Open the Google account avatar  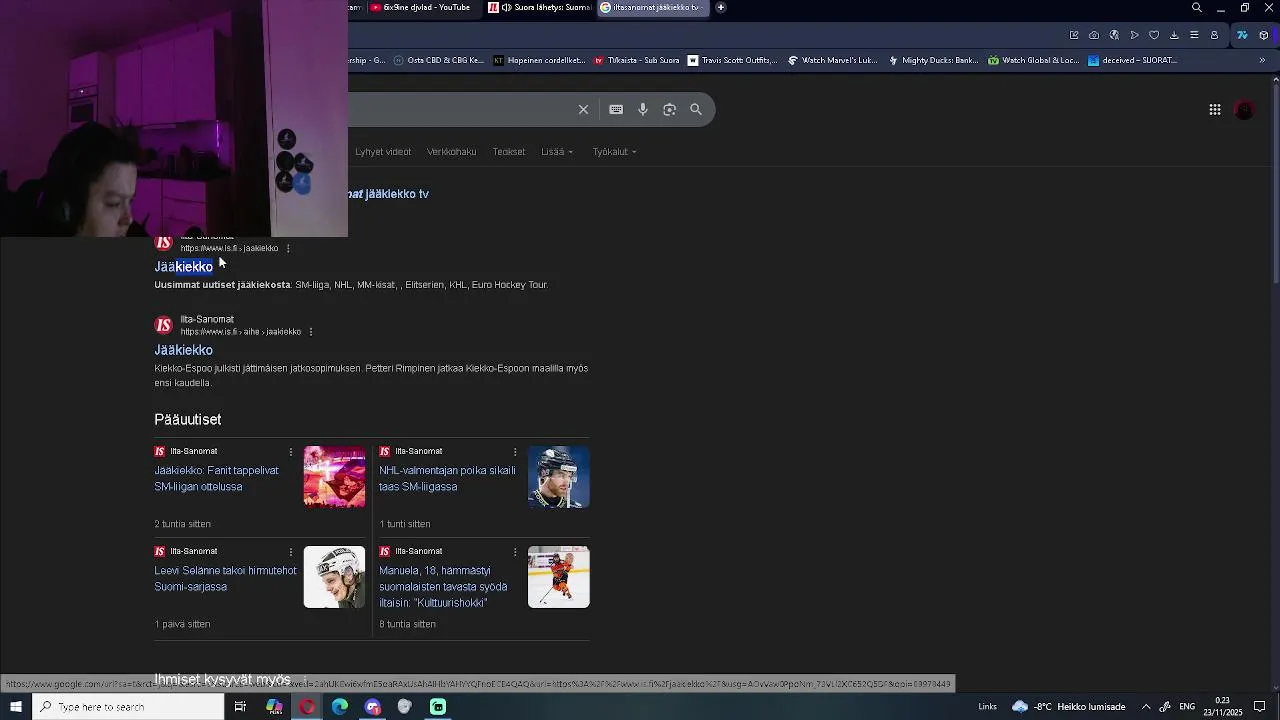(x=1244, y=110)
